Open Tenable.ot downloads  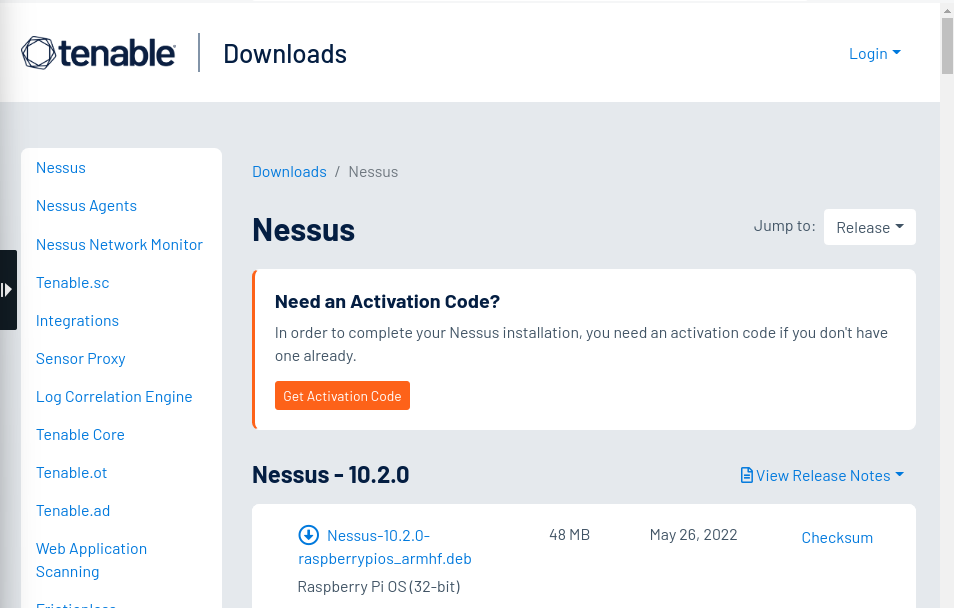pos(71,473)
